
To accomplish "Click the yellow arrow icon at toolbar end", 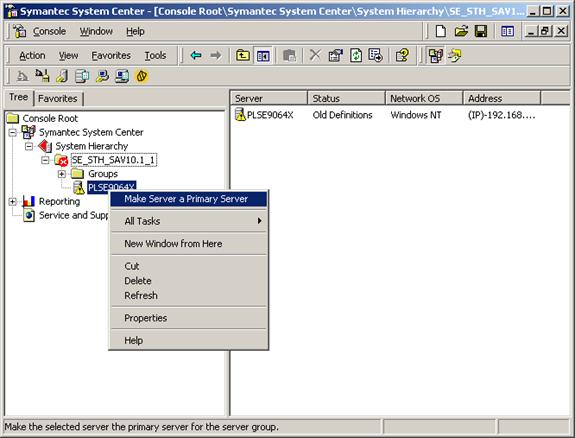I will coord(455,55).
